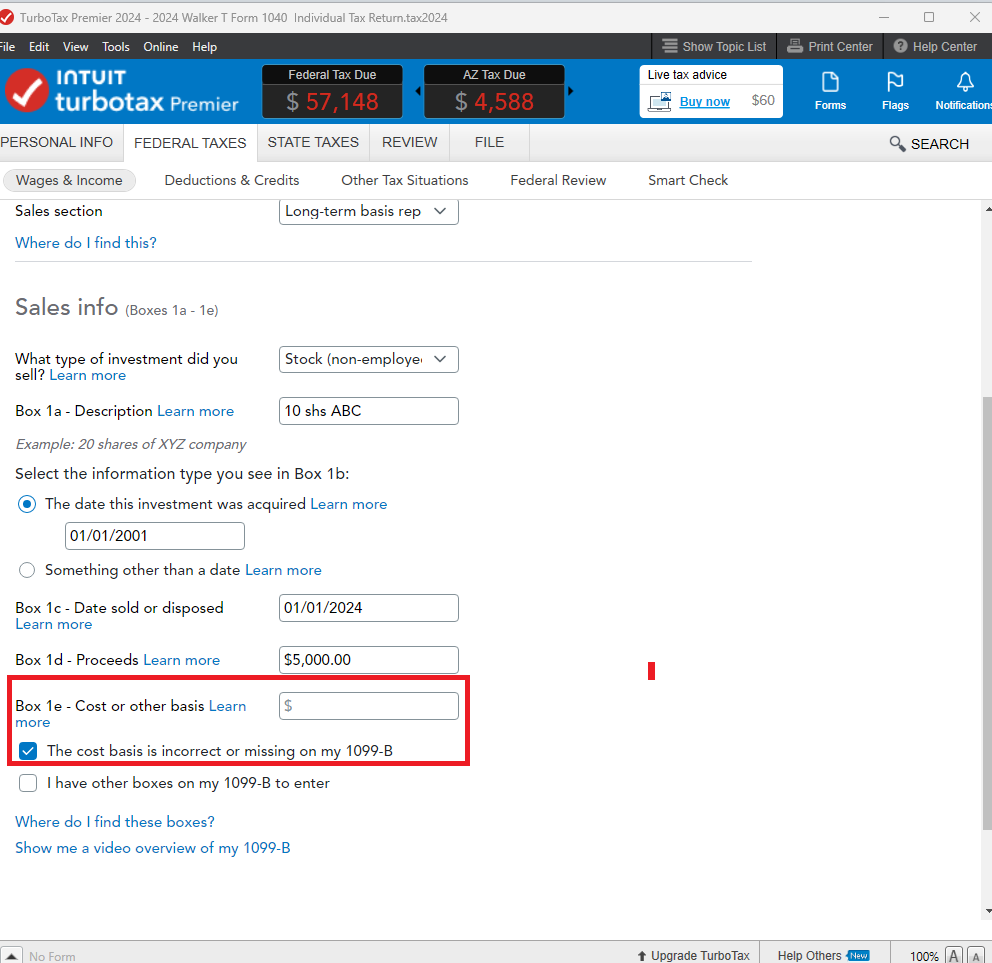Open the File menu
This screenshot has width=992, height=963.
click(8, 47)
